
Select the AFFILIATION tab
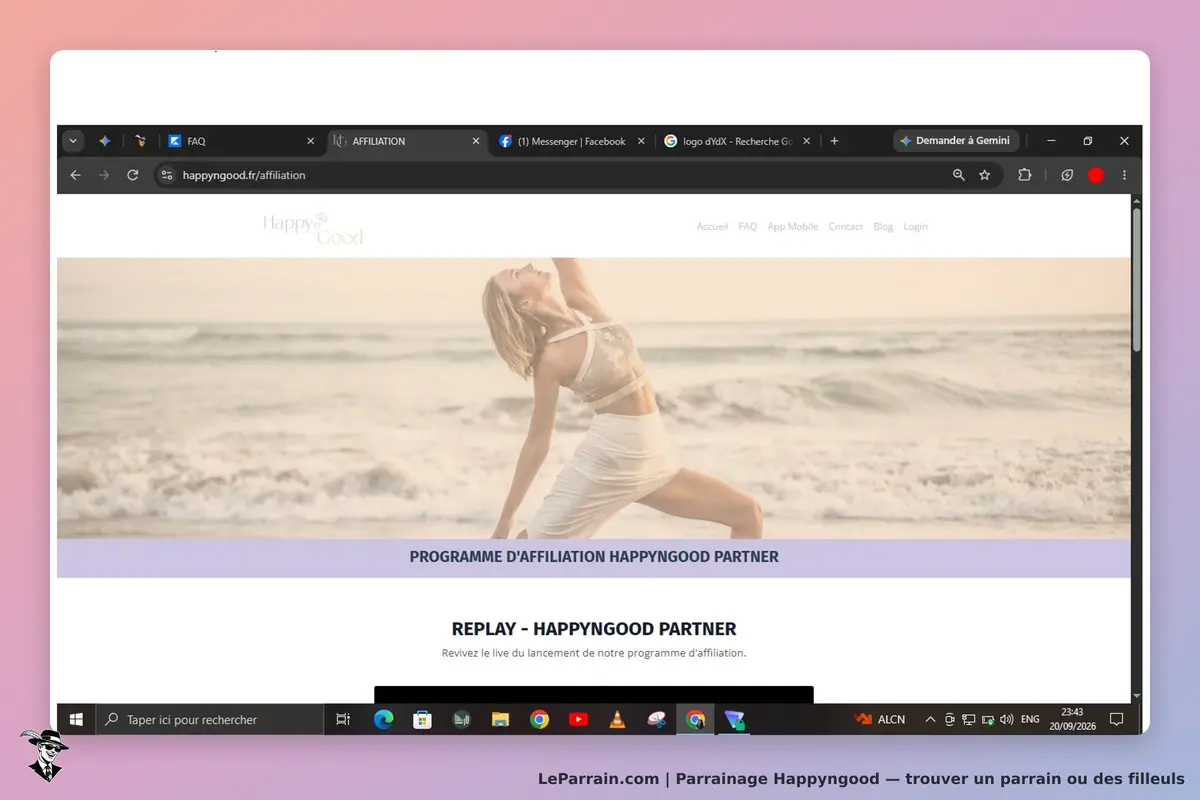408,141
